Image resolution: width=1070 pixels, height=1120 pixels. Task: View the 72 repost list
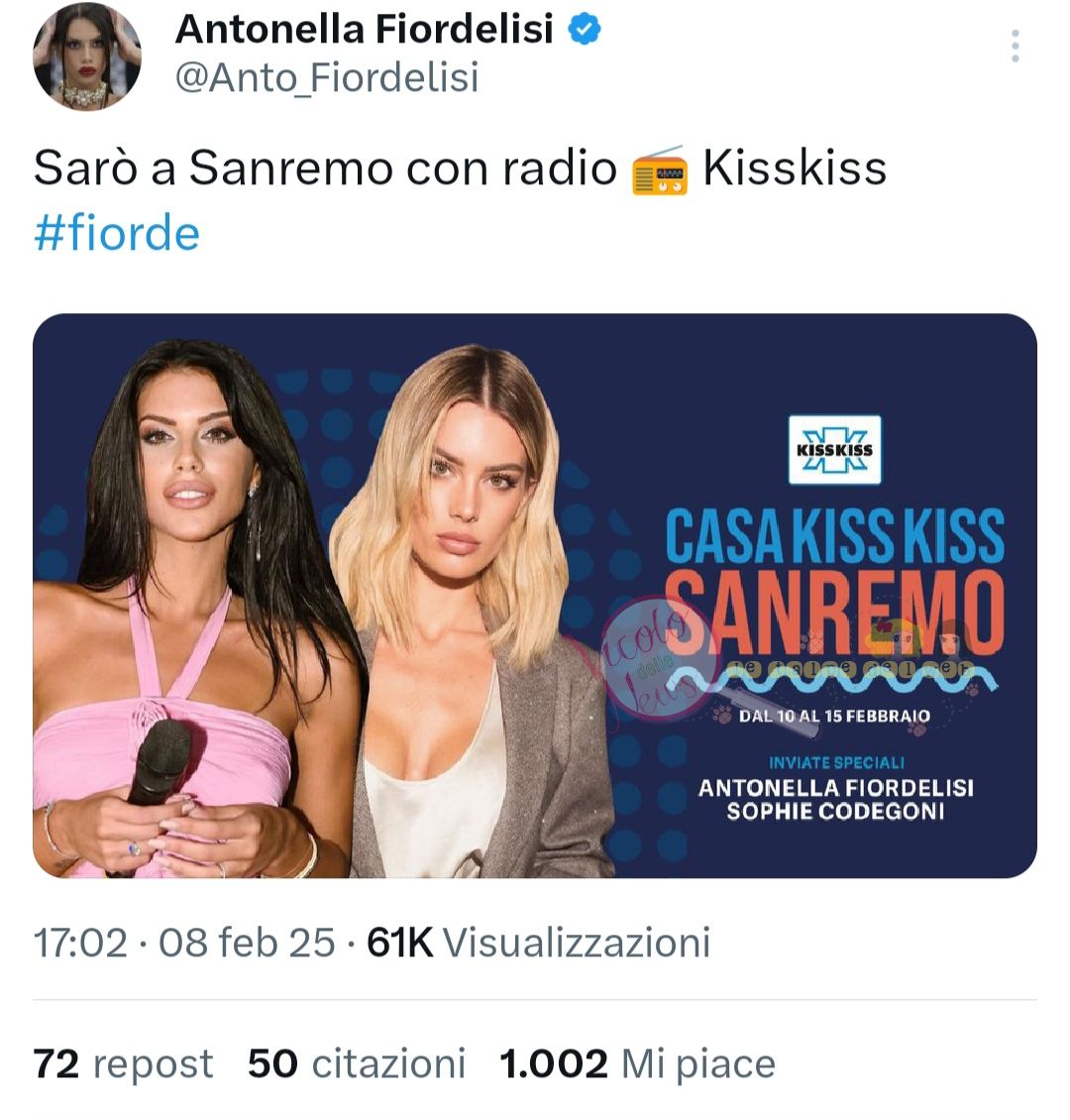click(124, 1064)
